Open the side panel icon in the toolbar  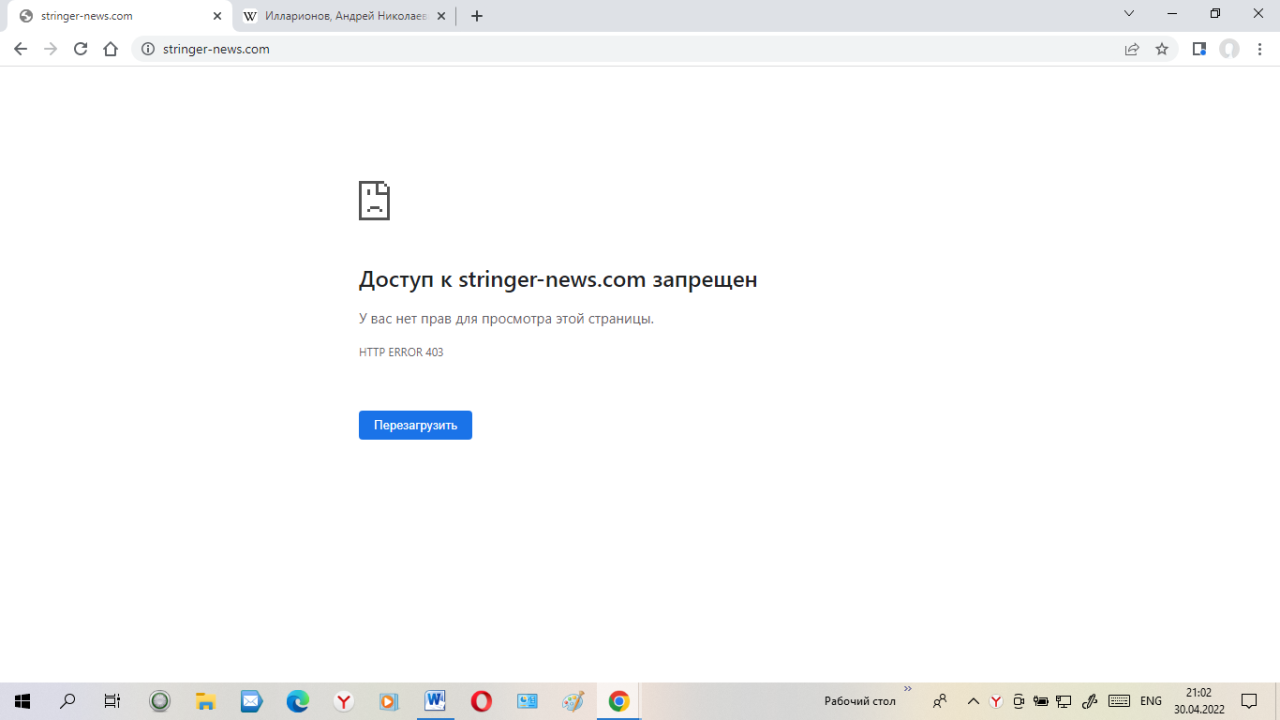tap(1199, 49)
